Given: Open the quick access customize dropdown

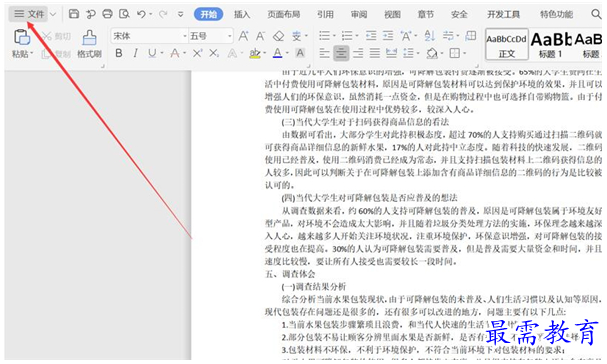Looking at the screenshot, I should pyautogui.click(x=180, y=14).
